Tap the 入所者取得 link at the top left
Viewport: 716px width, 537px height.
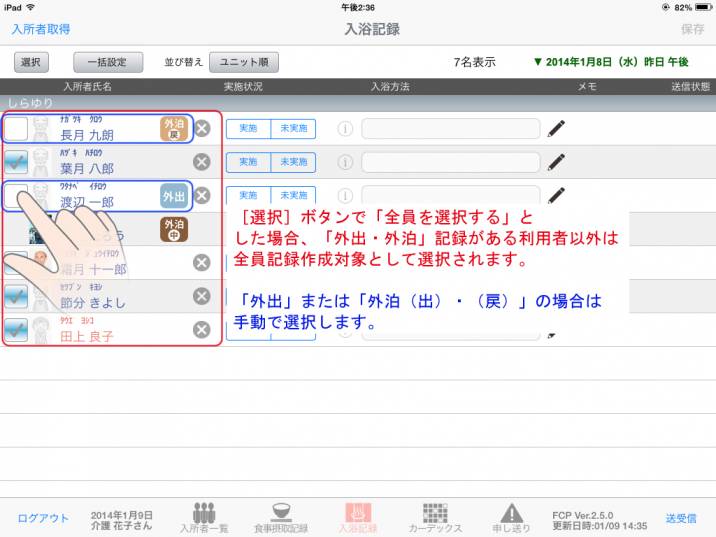click(x=41, y=29)
